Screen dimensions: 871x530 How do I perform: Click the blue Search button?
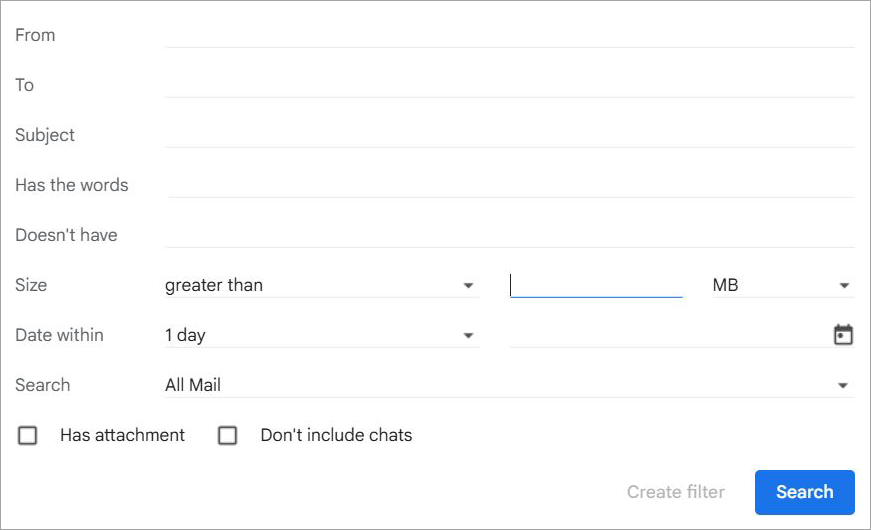coord(804,492)
